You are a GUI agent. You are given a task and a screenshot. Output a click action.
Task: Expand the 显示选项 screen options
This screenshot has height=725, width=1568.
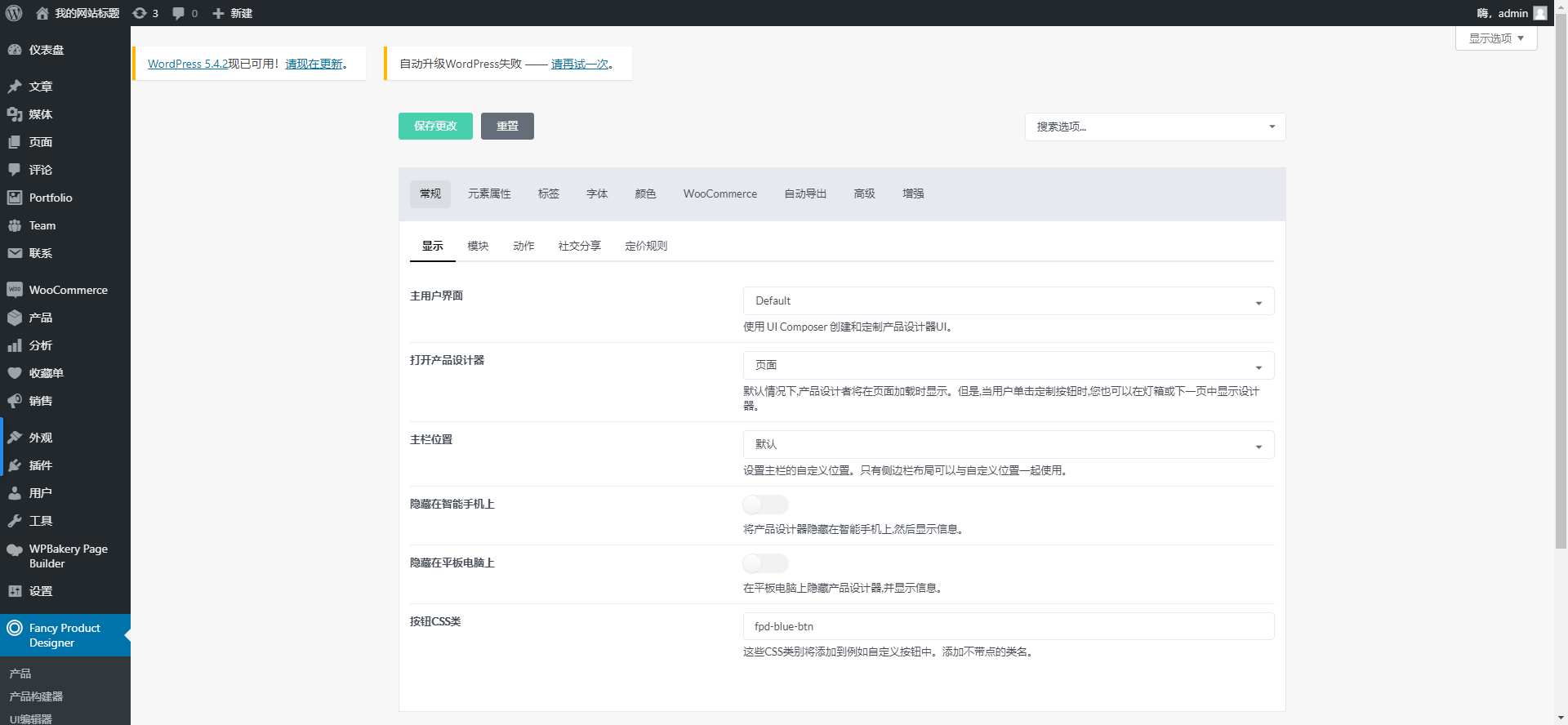coord(1496,38)
